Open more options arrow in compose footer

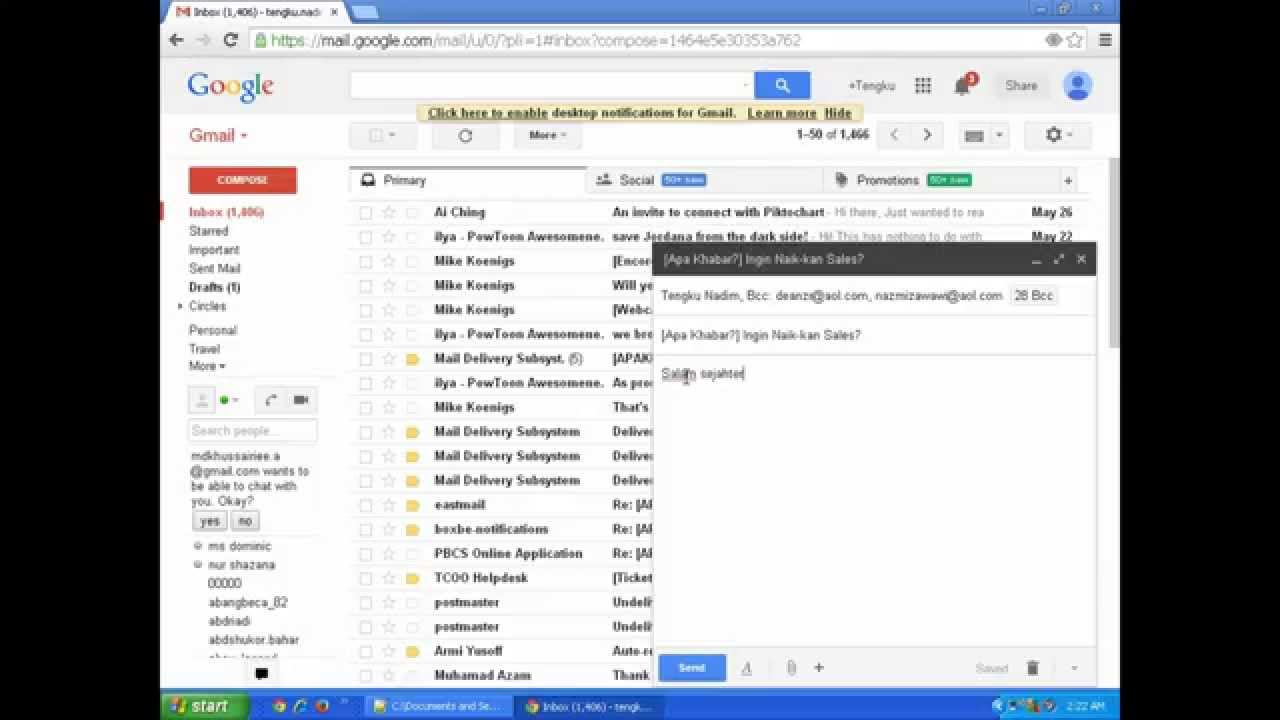(1074, 668)
